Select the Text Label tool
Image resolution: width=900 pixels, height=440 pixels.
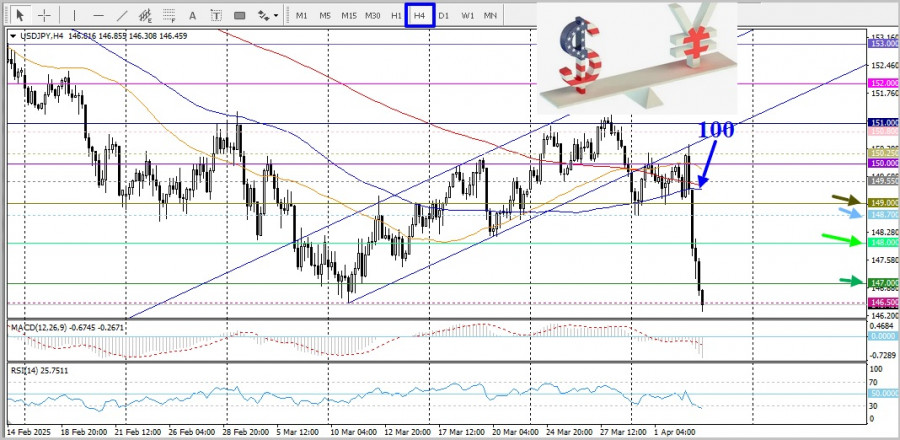[x=216, y=15]
